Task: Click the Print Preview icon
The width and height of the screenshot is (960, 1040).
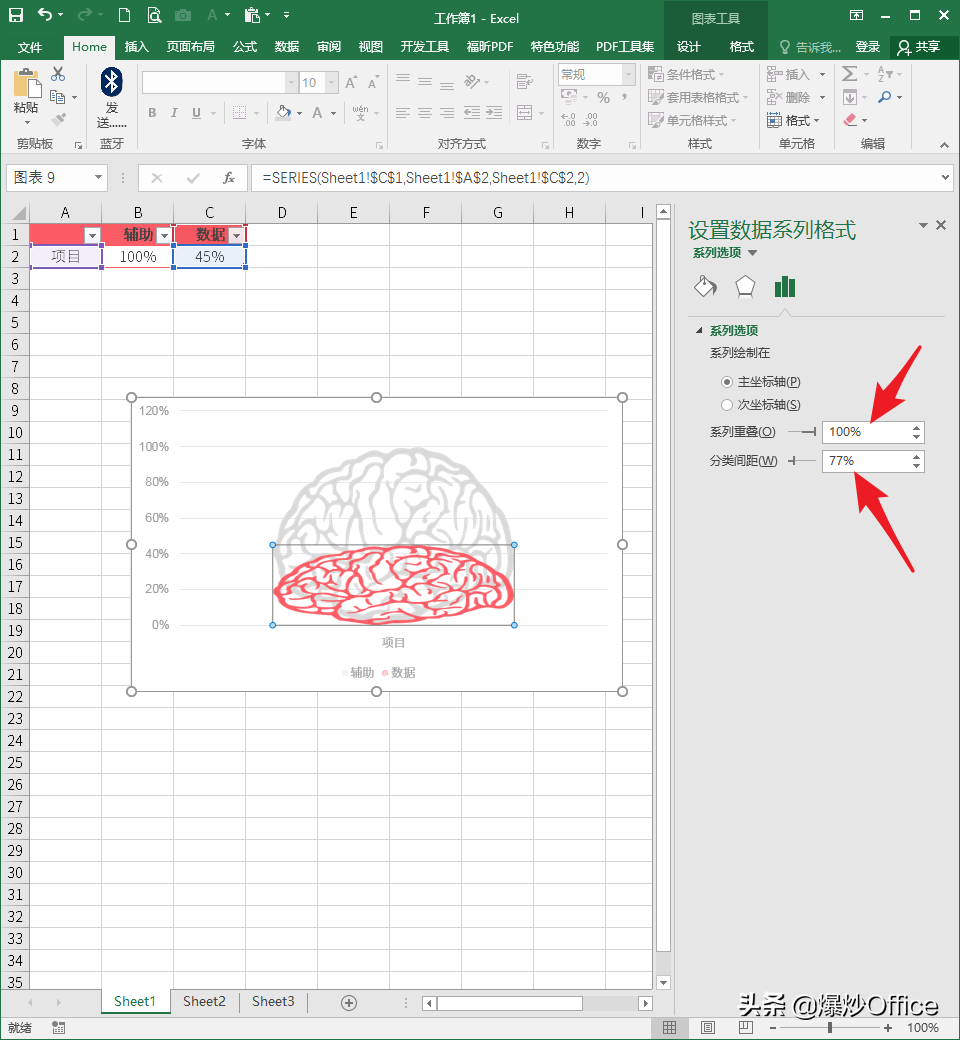Action: pyautogui.click(x=154, y=15)
